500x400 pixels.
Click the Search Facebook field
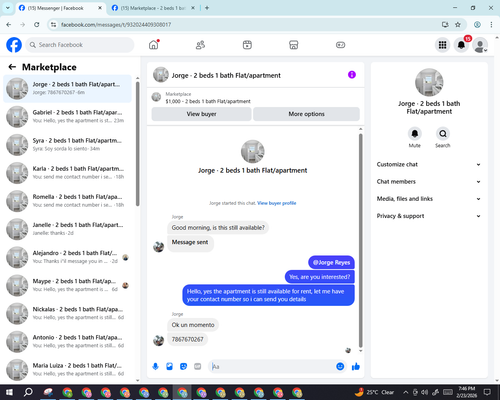(80, 45)
